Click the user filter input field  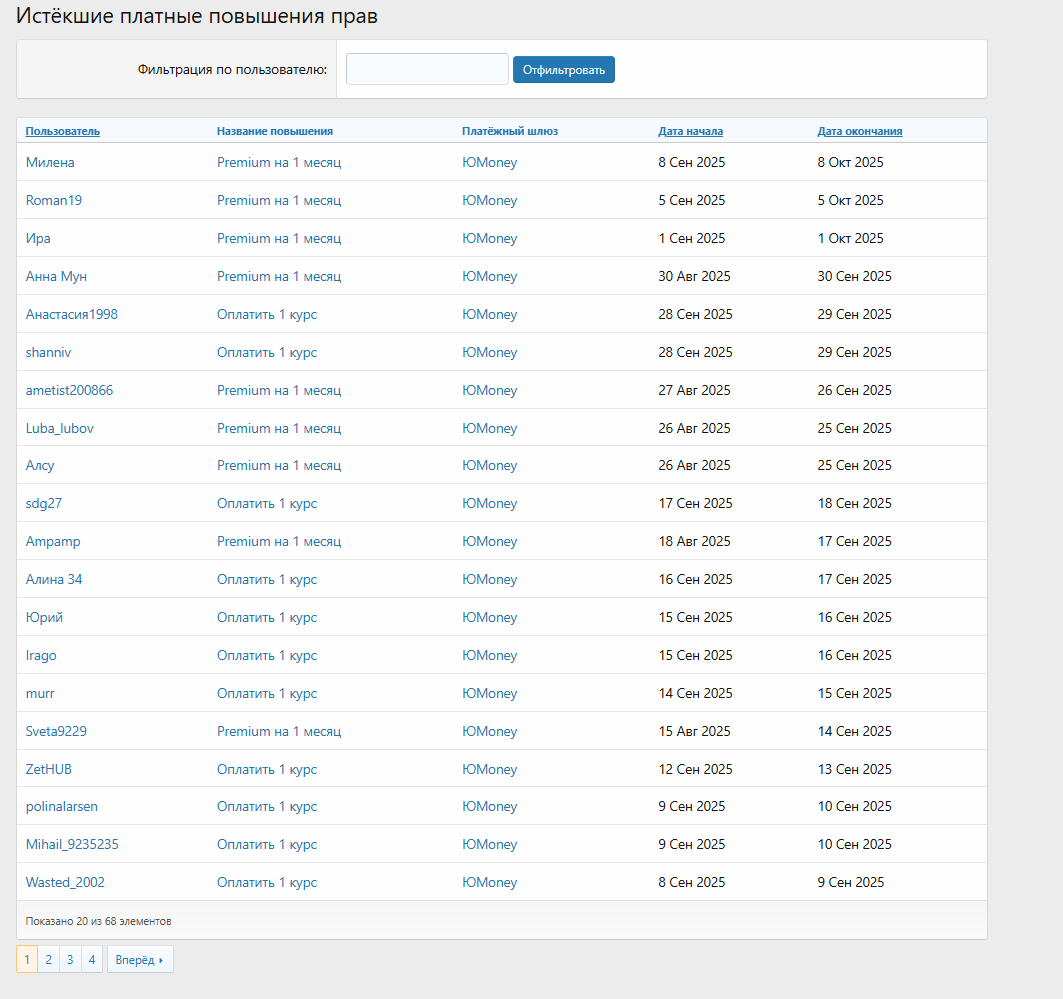point(427,69)
